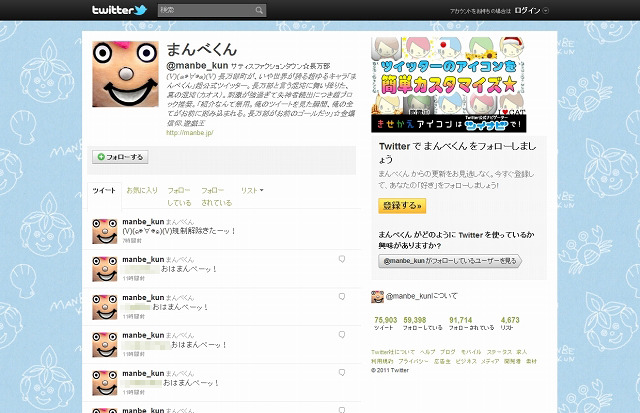Image resolution: width=640 pixels, height=413 pixels.
Task: Open the ツイッターのアイコンを簡単カスタマイズ banner ad
Action: [449, 84]
